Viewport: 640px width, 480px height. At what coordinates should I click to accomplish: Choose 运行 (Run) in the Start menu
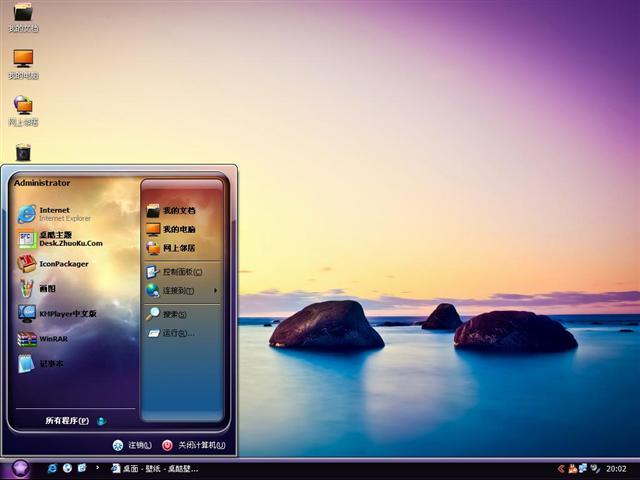[177, 333]
